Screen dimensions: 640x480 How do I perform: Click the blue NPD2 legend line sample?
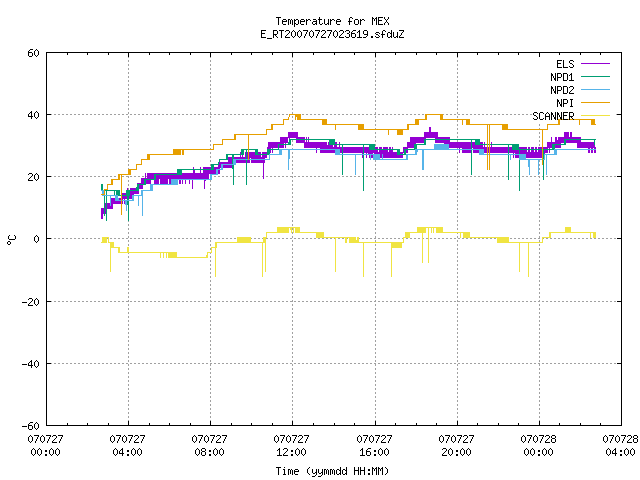(595, 89)
